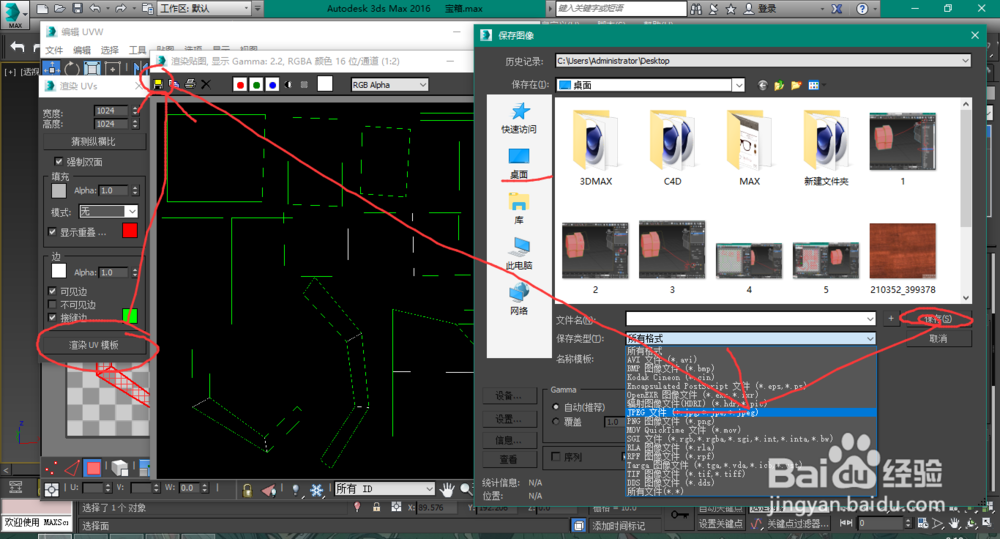Click go back icon in save dialog
Image resolution: width=1000 pixels, height=539 pixels.
[x=763, y=85]
